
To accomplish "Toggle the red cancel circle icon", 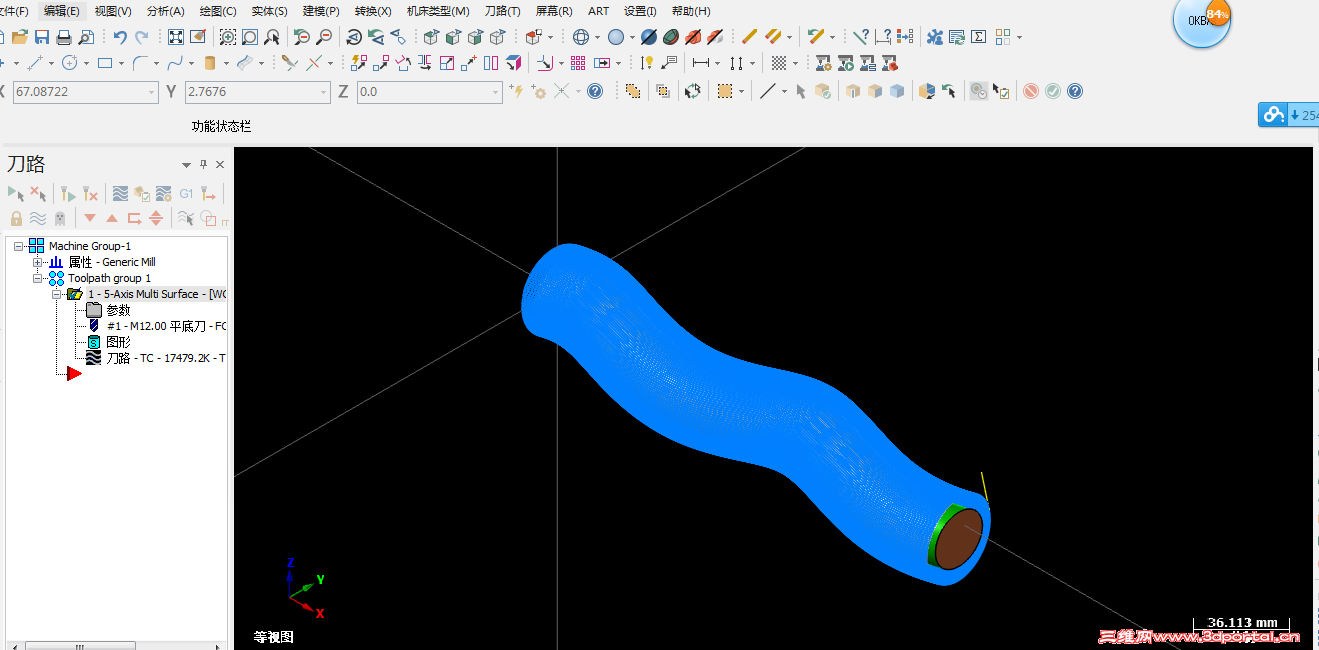I will pos(1030,91).
